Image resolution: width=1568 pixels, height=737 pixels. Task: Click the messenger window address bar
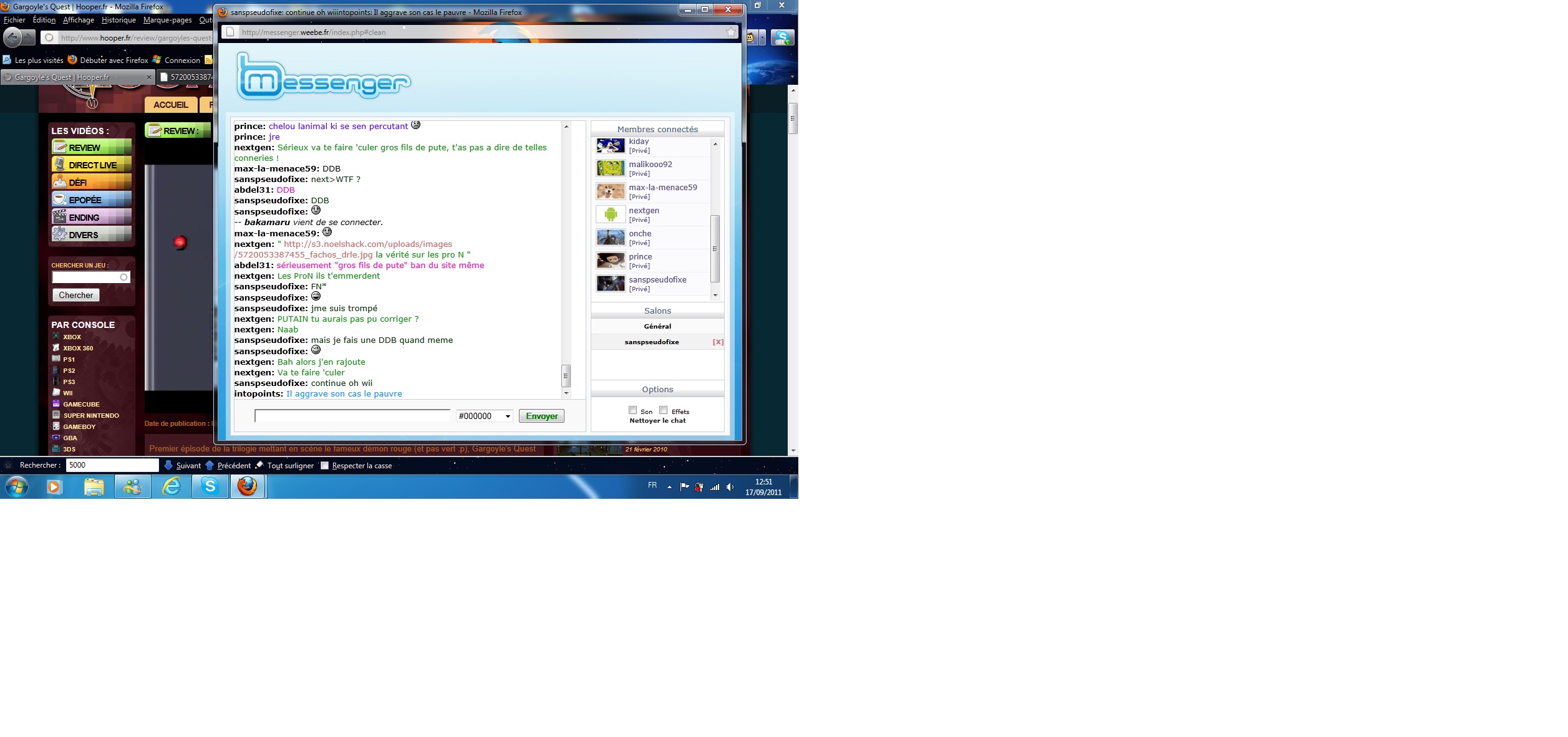click(480, 32)
